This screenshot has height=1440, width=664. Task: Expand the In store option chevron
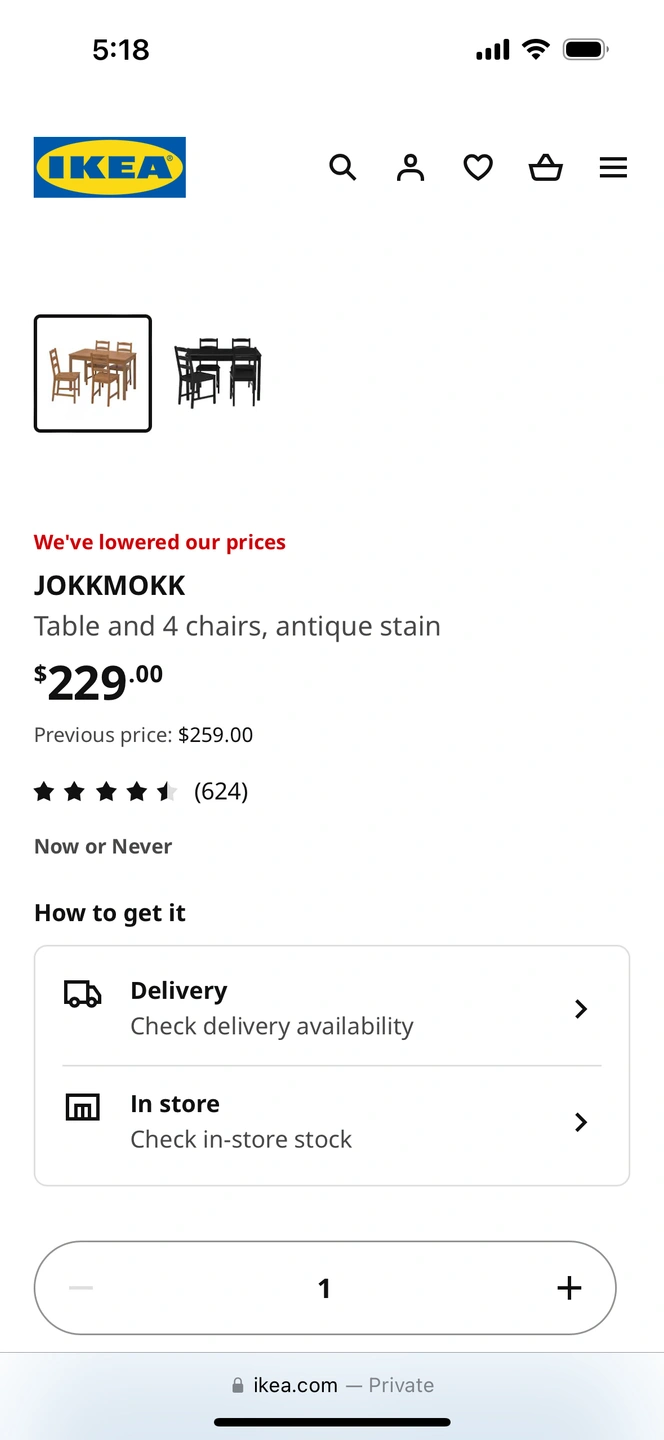(581, 1122)
